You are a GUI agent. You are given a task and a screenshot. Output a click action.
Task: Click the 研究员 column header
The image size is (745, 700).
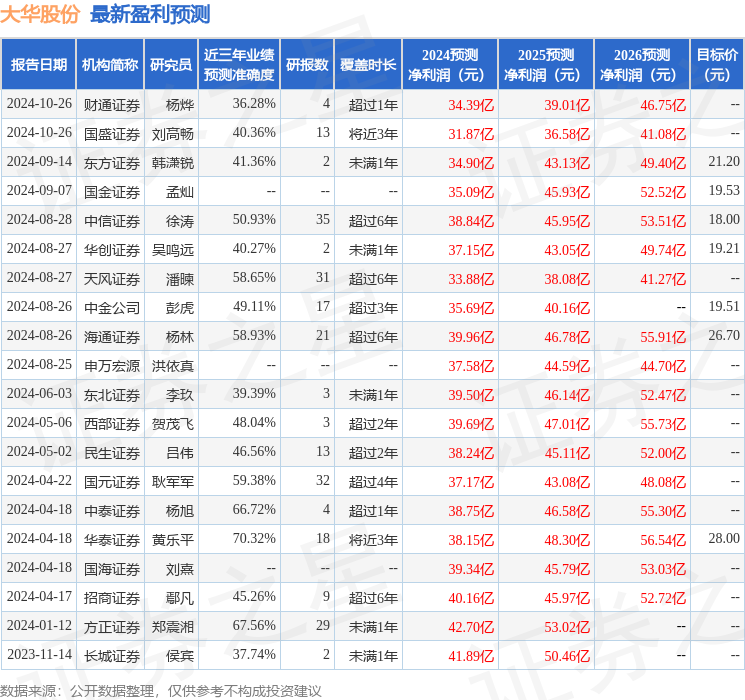(171, 65)
